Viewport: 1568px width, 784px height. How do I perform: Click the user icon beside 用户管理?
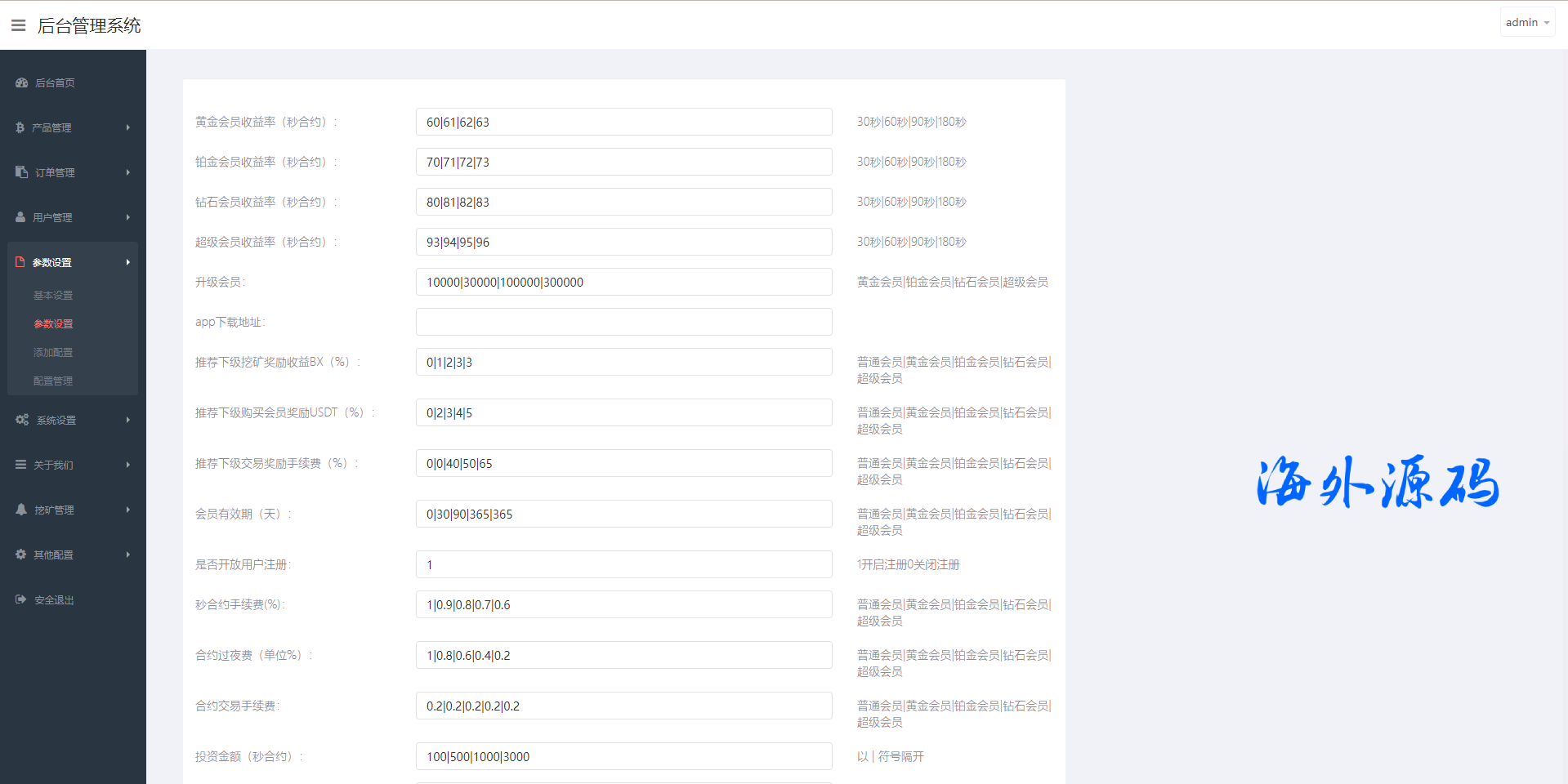pyautogui.click(x=20, y=217)
